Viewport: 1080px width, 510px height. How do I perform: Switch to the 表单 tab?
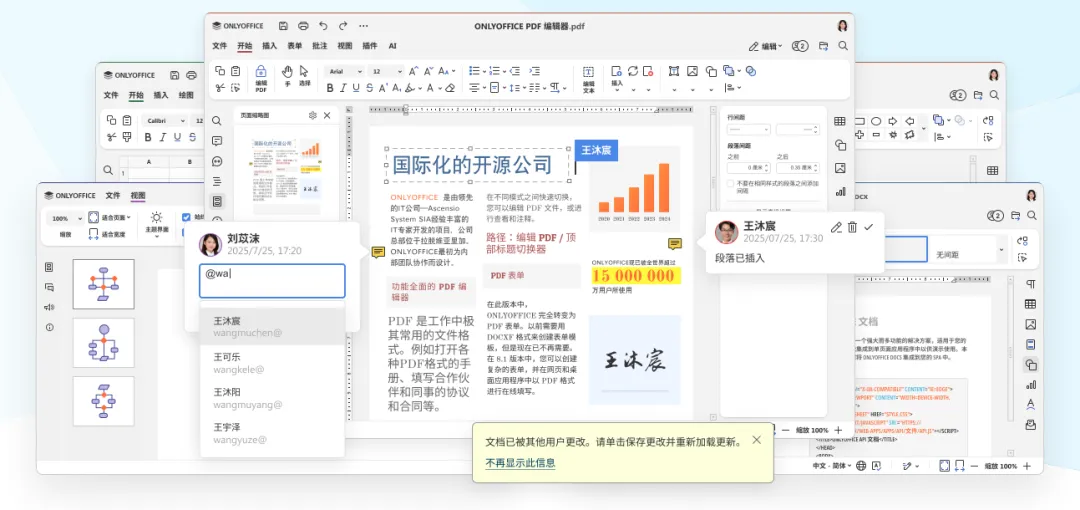pyautogui.click(x=295, y=46)
